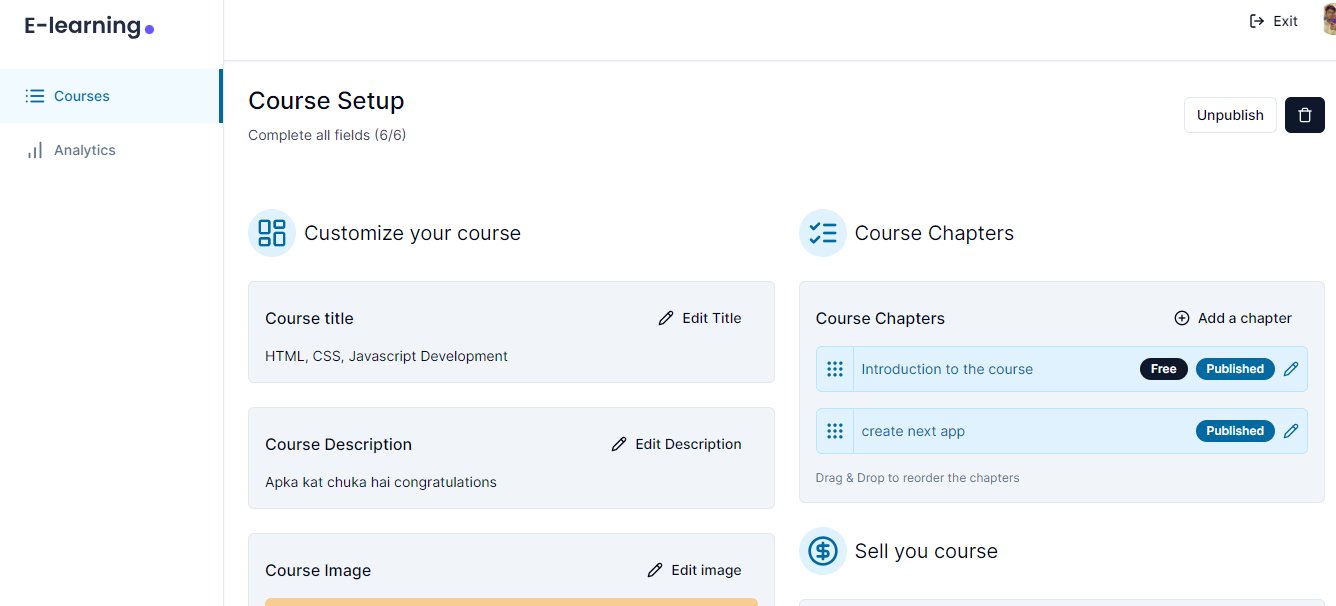Grab the drag handle of Introduction chapter
This screenshot has height=606, width=1336.
pyautogui.click(x=835, y=369)
